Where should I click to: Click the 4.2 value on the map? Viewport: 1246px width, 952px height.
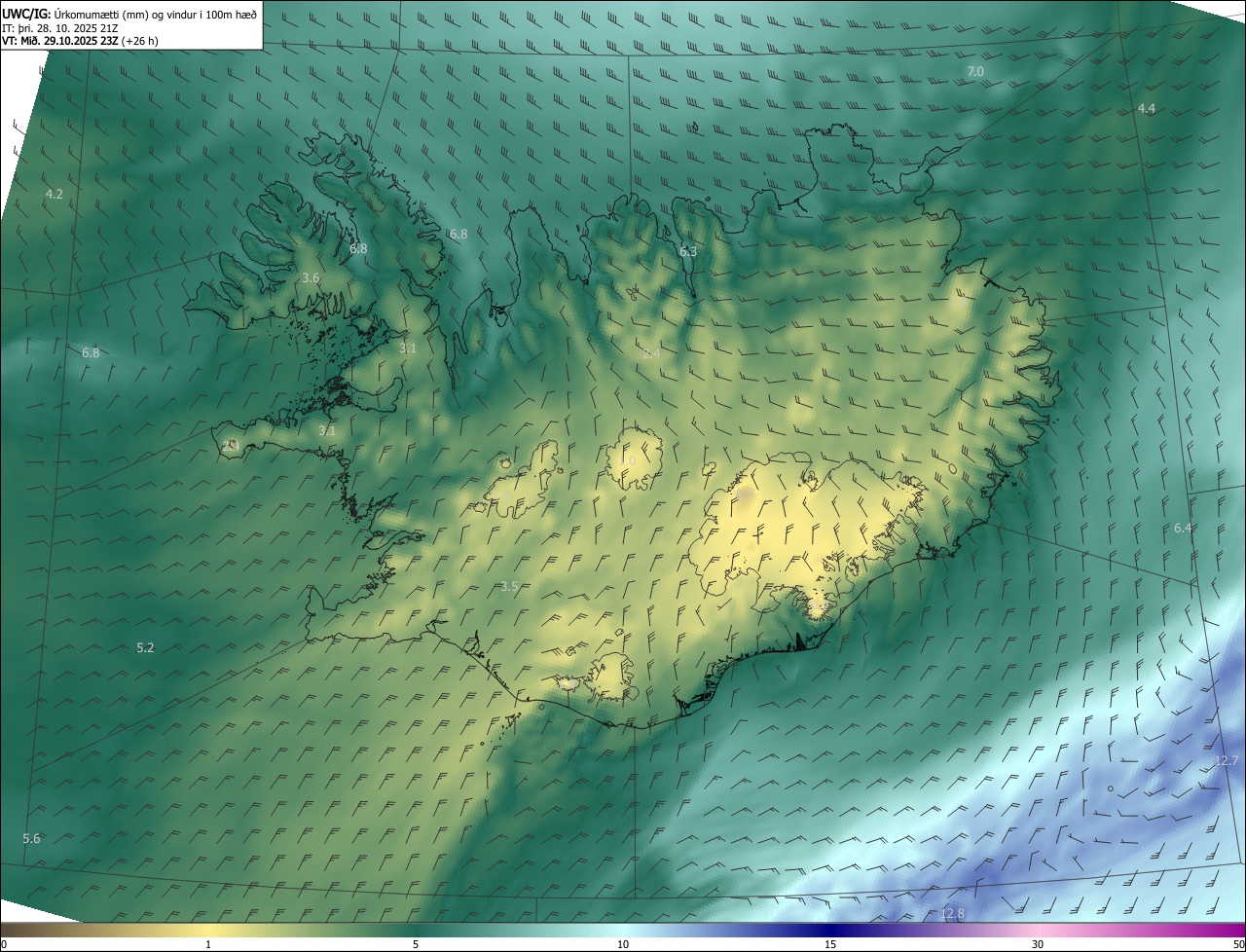point(55,195)
